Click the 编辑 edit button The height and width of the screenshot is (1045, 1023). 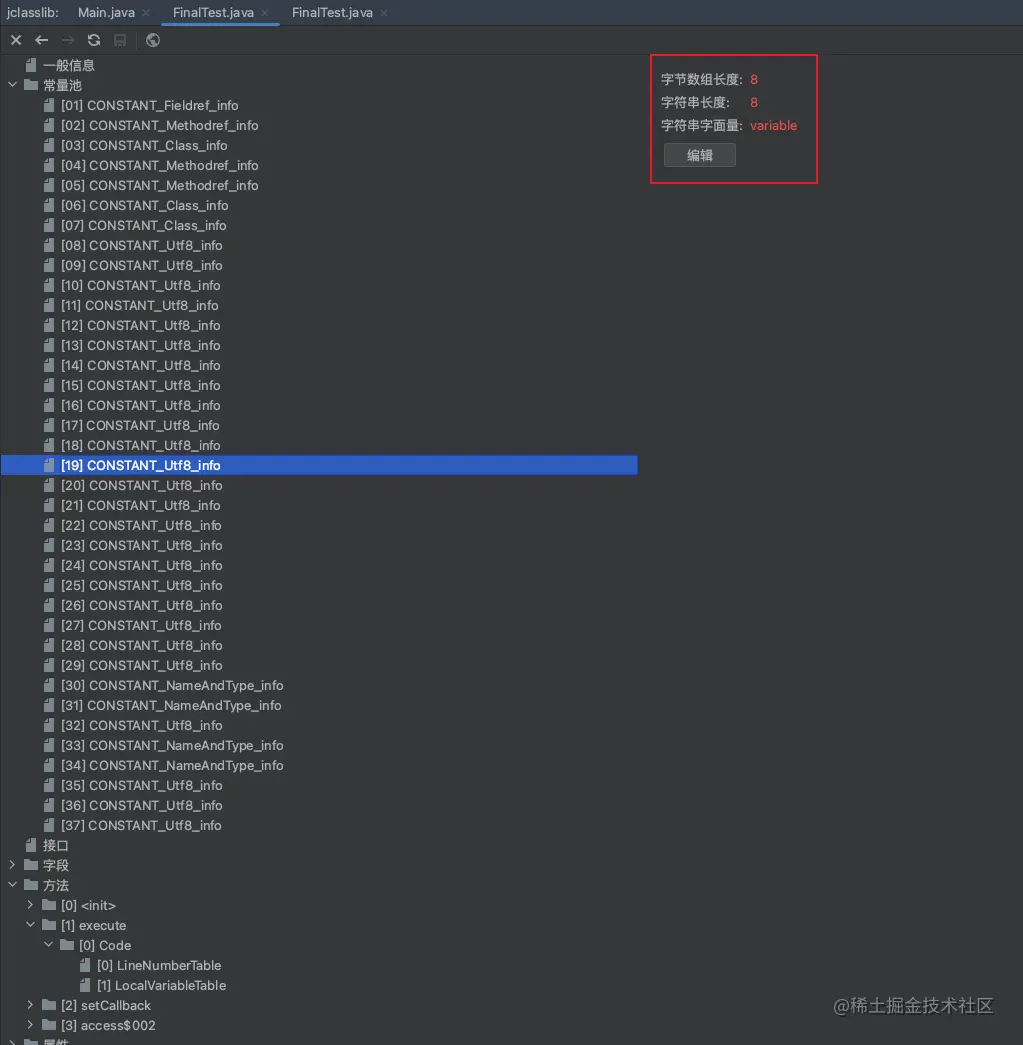(700, 155)
